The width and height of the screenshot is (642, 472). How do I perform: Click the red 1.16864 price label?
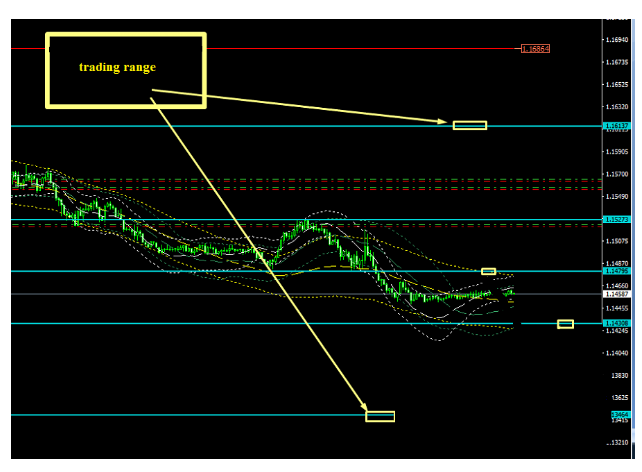point(536,48)
